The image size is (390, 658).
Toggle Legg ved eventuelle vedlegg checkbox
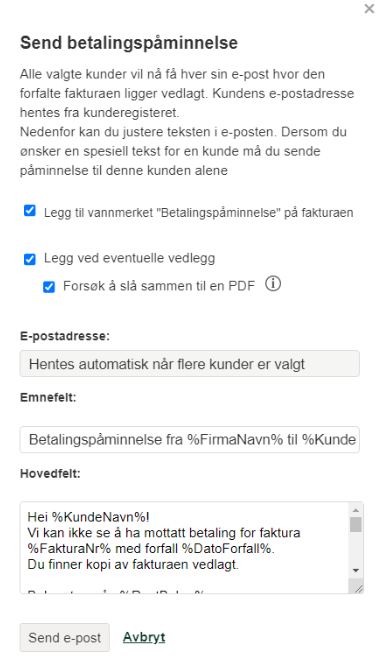pos(30,259)
